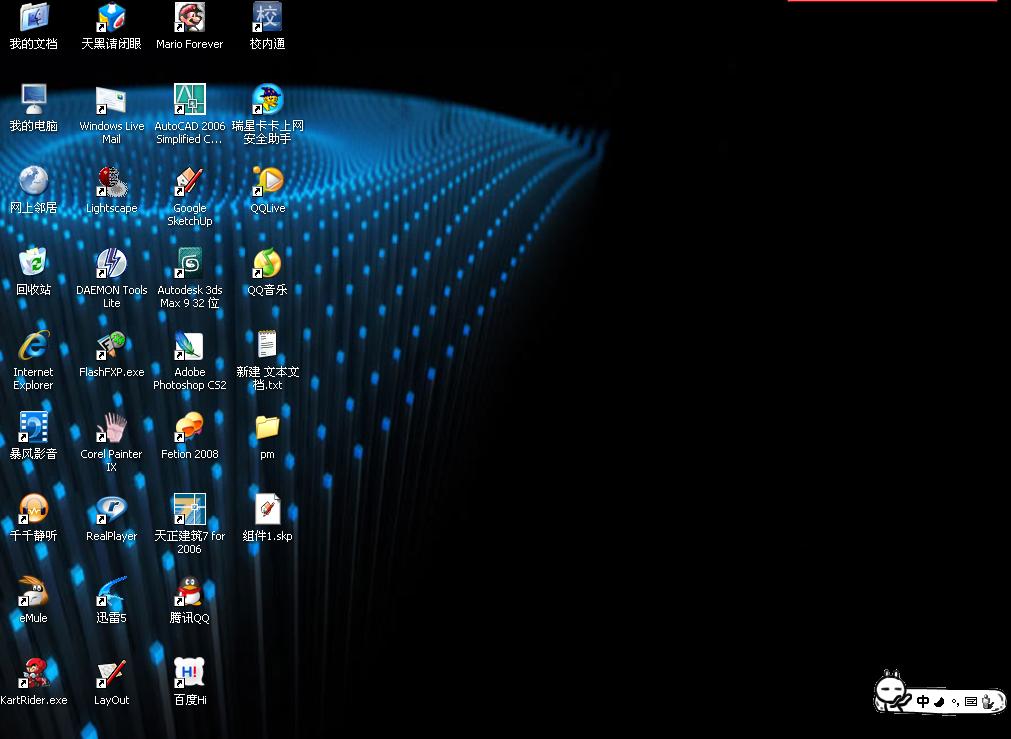
Task: Click the Internet Explorer icon
Action: pos(33,347)
